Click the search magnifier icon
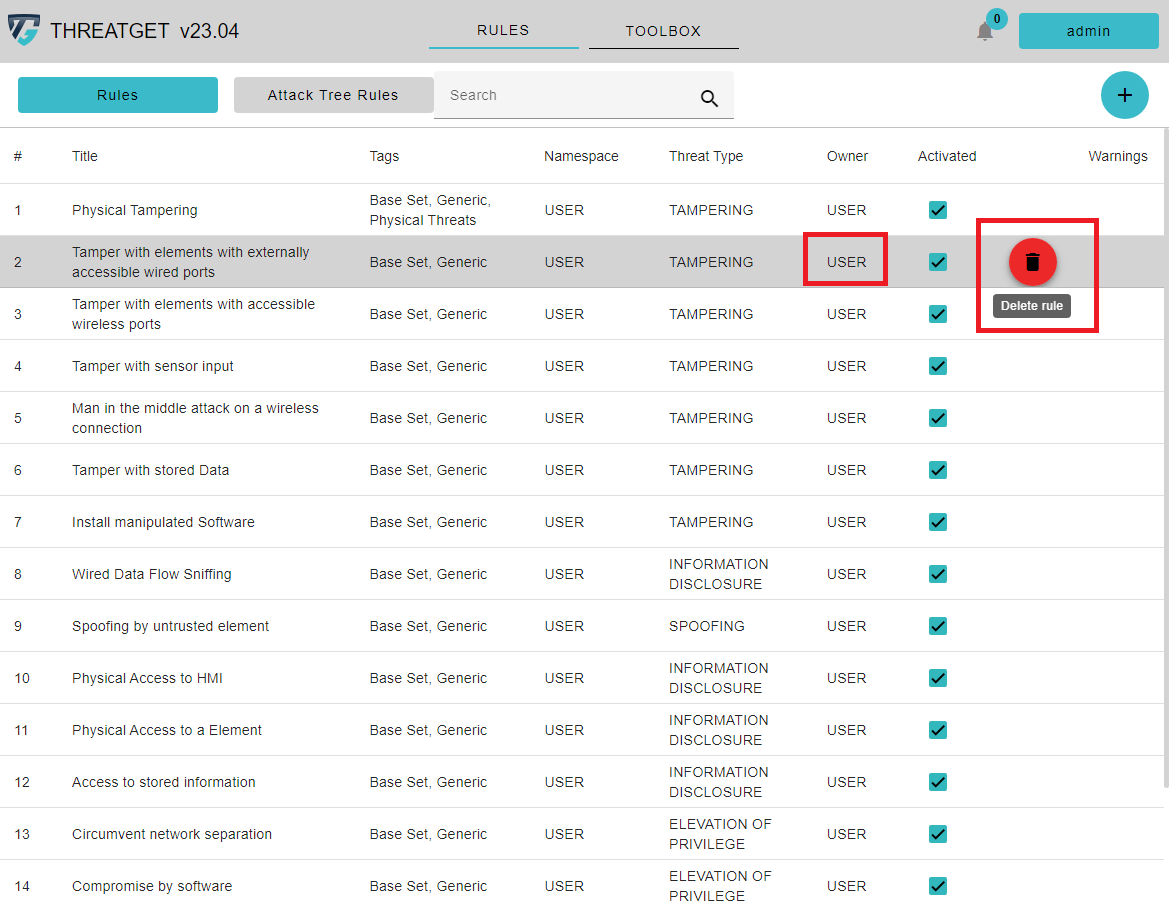 tap(709, 98)
